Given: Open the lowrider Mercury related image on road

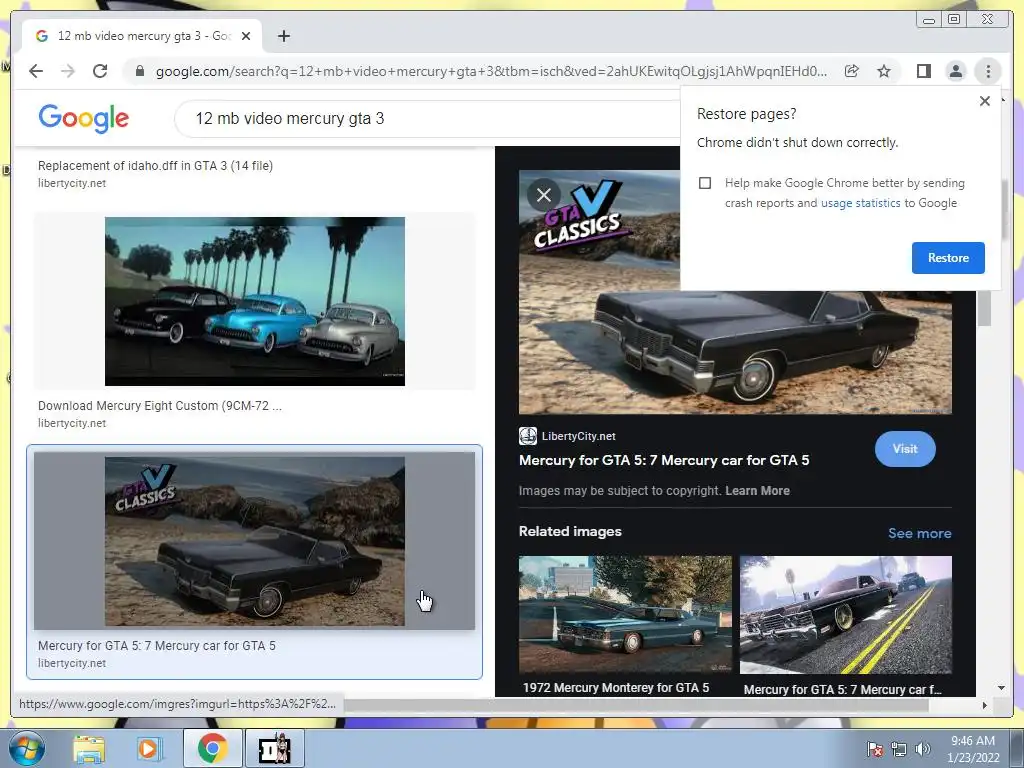Looking at the screenshot, I should click(846, 615).
